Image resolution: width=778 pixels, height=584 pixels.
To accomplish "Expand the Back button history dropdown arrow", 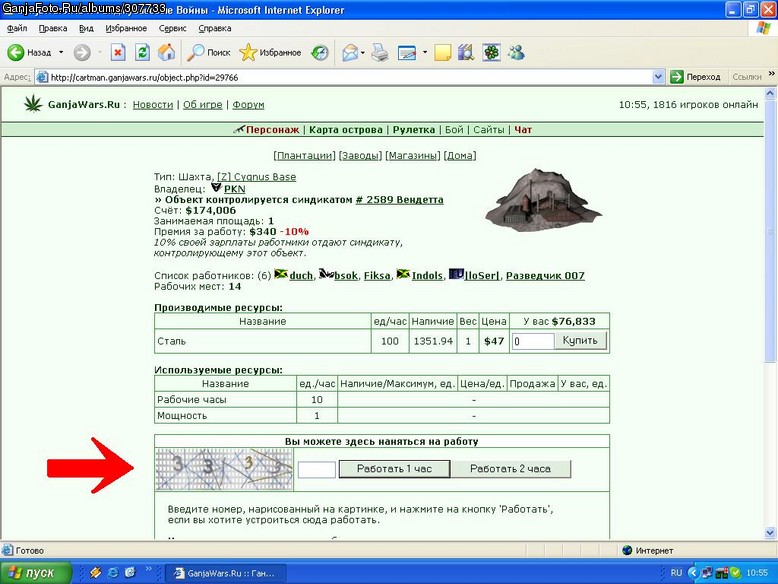I will pyautogui.click(x=61, y=52).
